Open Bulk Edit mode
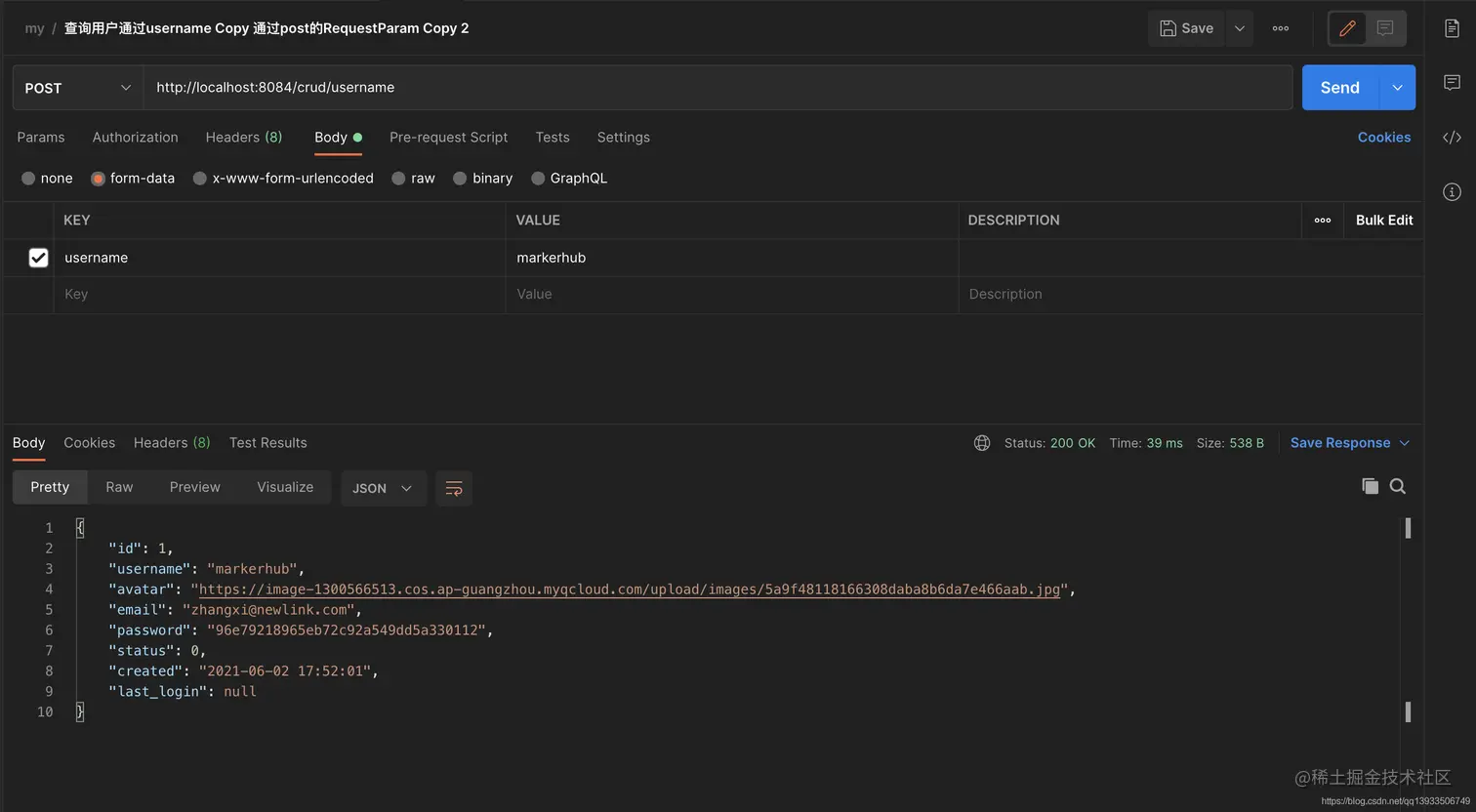This screenshot has width=1476, height=812. [1384, 221]
